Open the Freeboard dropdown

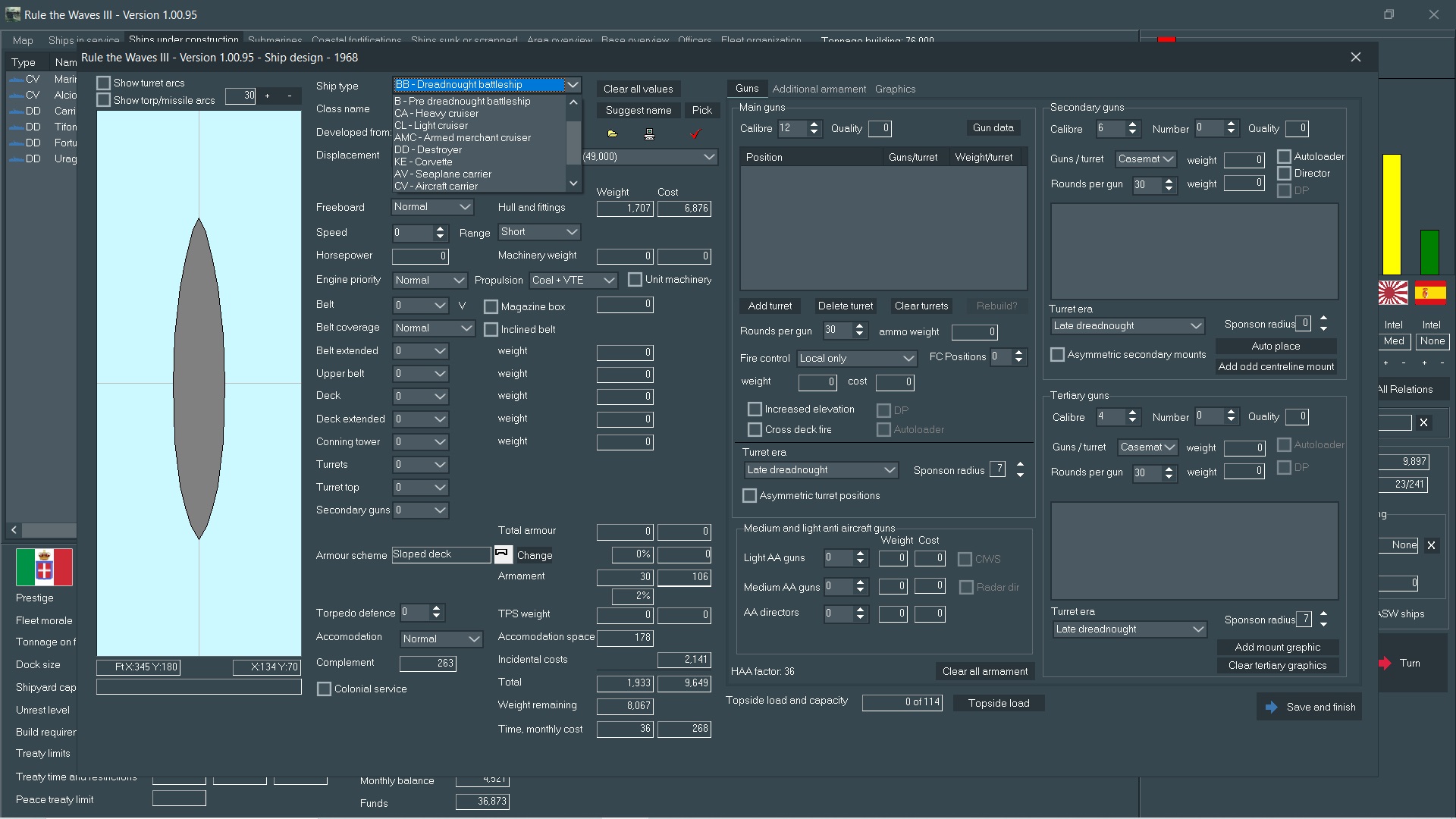pyautogui.click(x=432, y=207)
